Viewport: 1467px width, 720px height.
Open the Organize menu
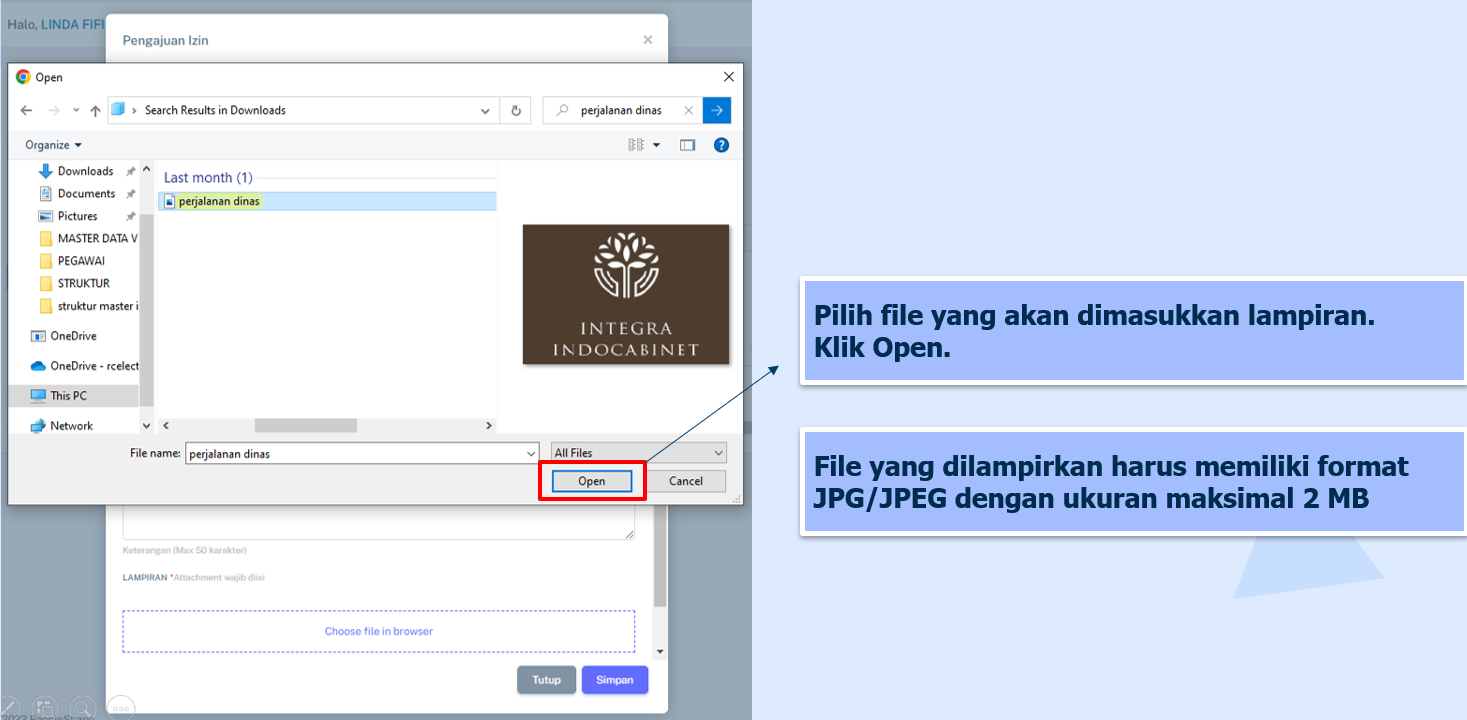click(x=53, y=145)
